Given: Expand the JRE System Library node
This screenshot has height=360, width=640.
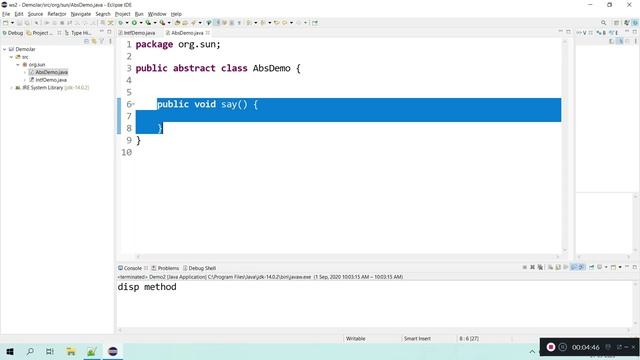Looking at the screenshot, I should (11, 88).
